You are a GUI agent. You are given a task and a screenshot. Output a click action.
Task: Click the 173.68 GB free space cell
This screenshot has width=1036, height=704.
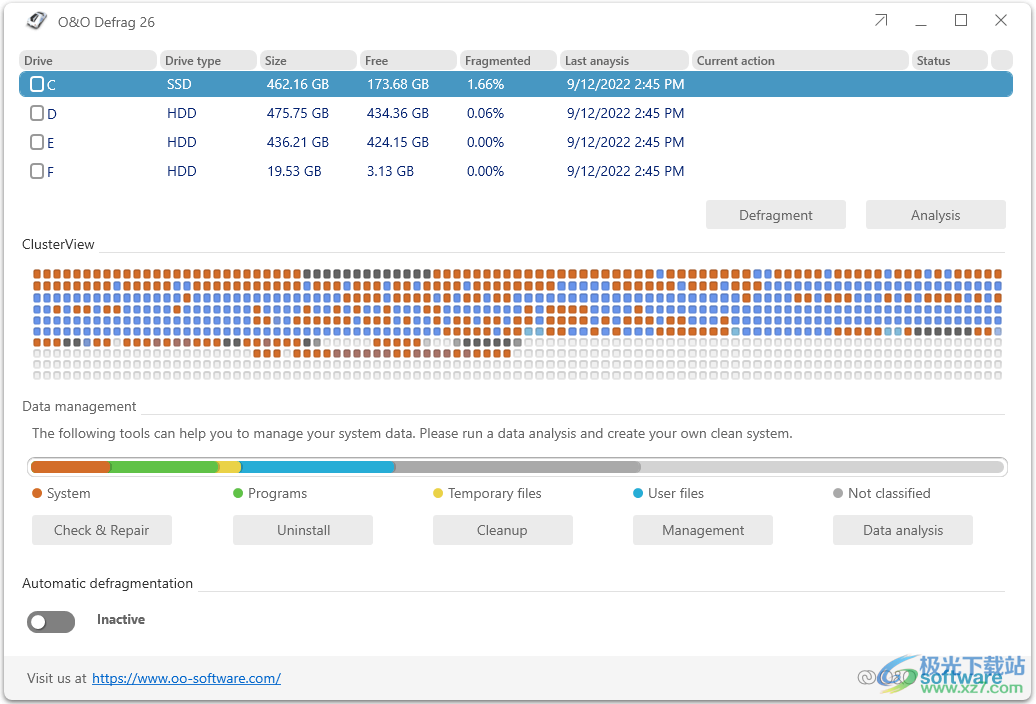398,84
